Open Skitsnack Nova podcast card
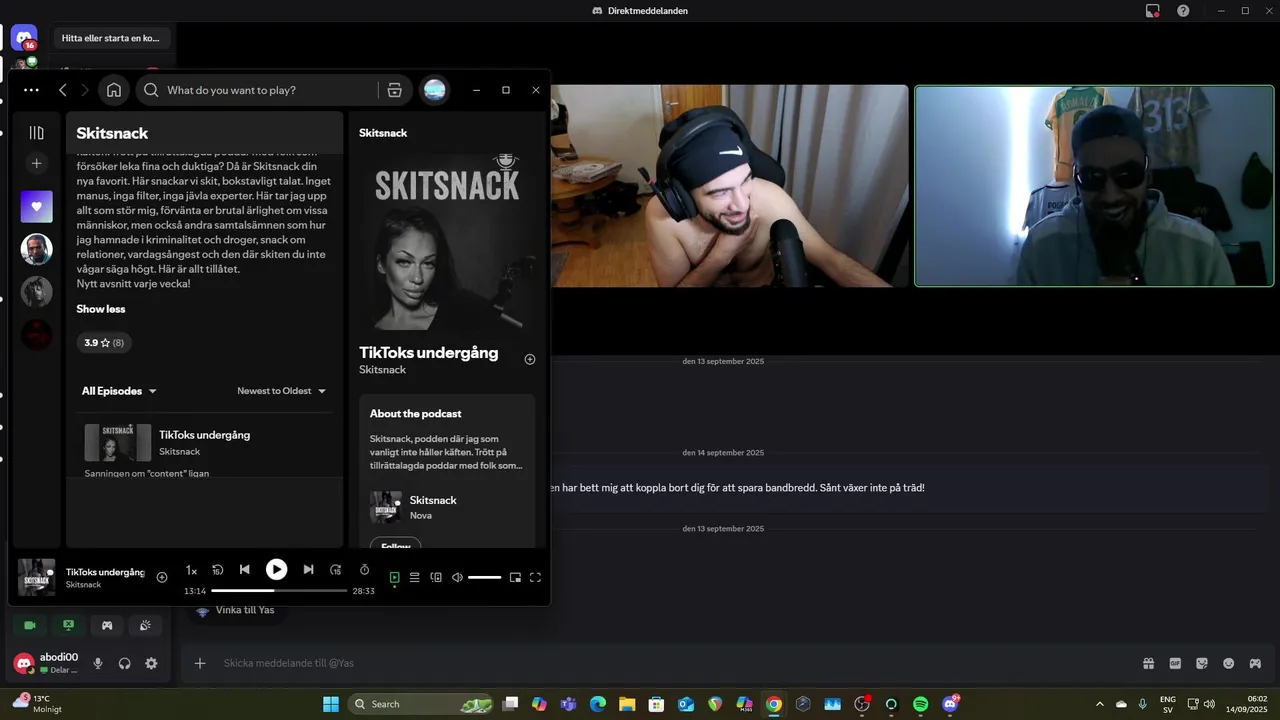Image resolution: width=1280 pixels, height=720 pixels. (447, 507)
